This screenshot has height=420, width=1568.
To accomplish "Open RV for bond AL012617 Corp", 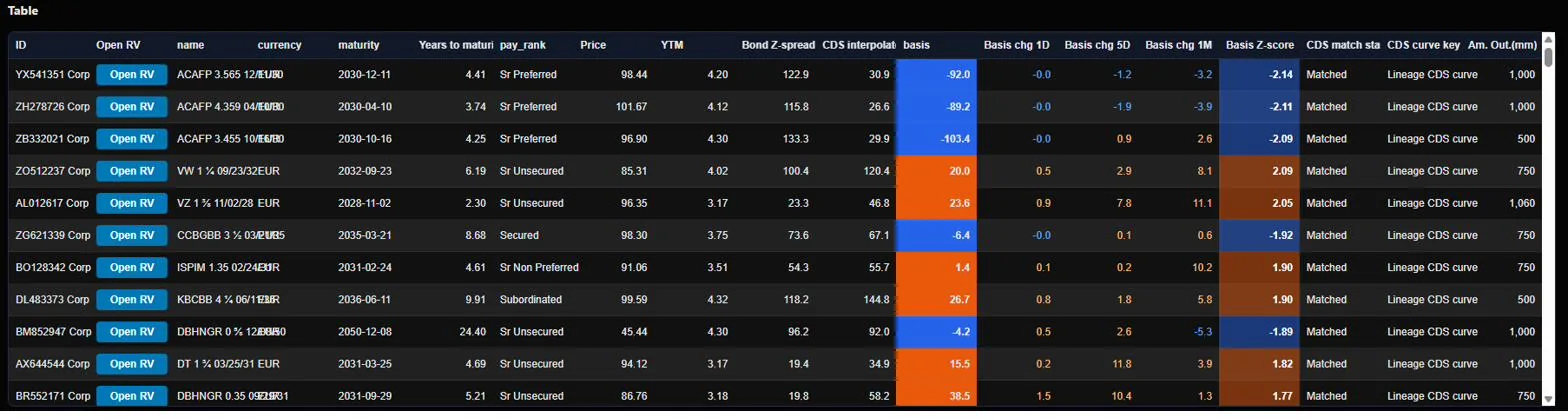I will pos(131,203).
